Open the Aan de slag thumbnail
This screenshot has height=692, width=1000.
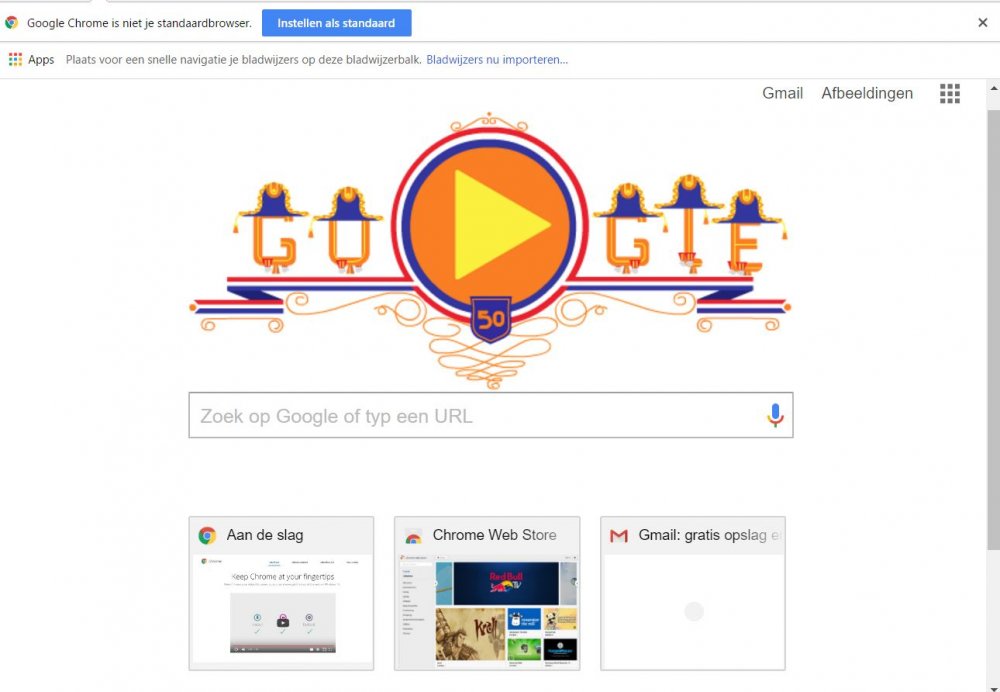(x=281, y=611)
